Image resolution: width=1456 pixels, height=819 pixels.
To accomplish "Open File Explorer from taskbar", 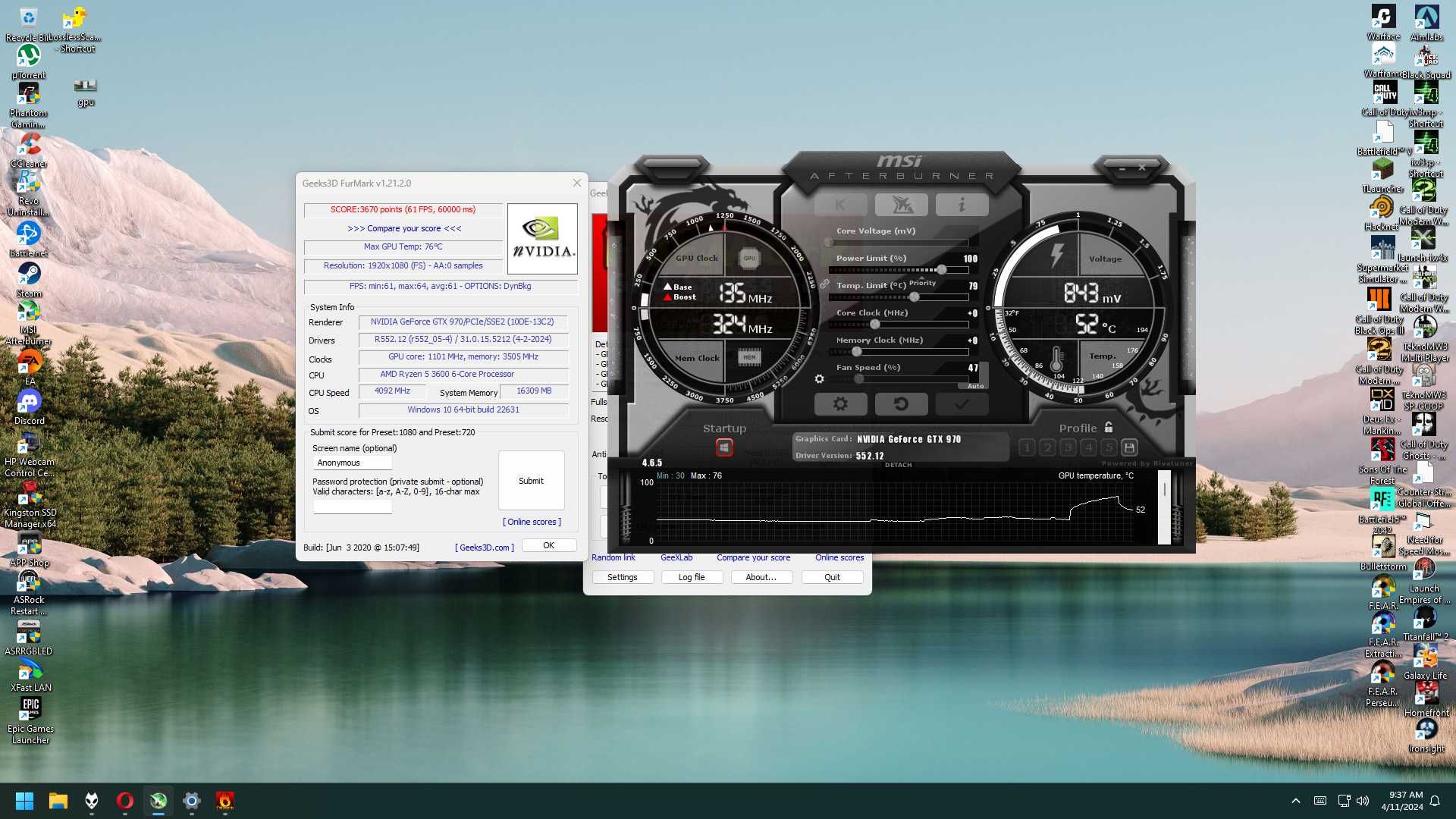I will (x=58, y=801).
